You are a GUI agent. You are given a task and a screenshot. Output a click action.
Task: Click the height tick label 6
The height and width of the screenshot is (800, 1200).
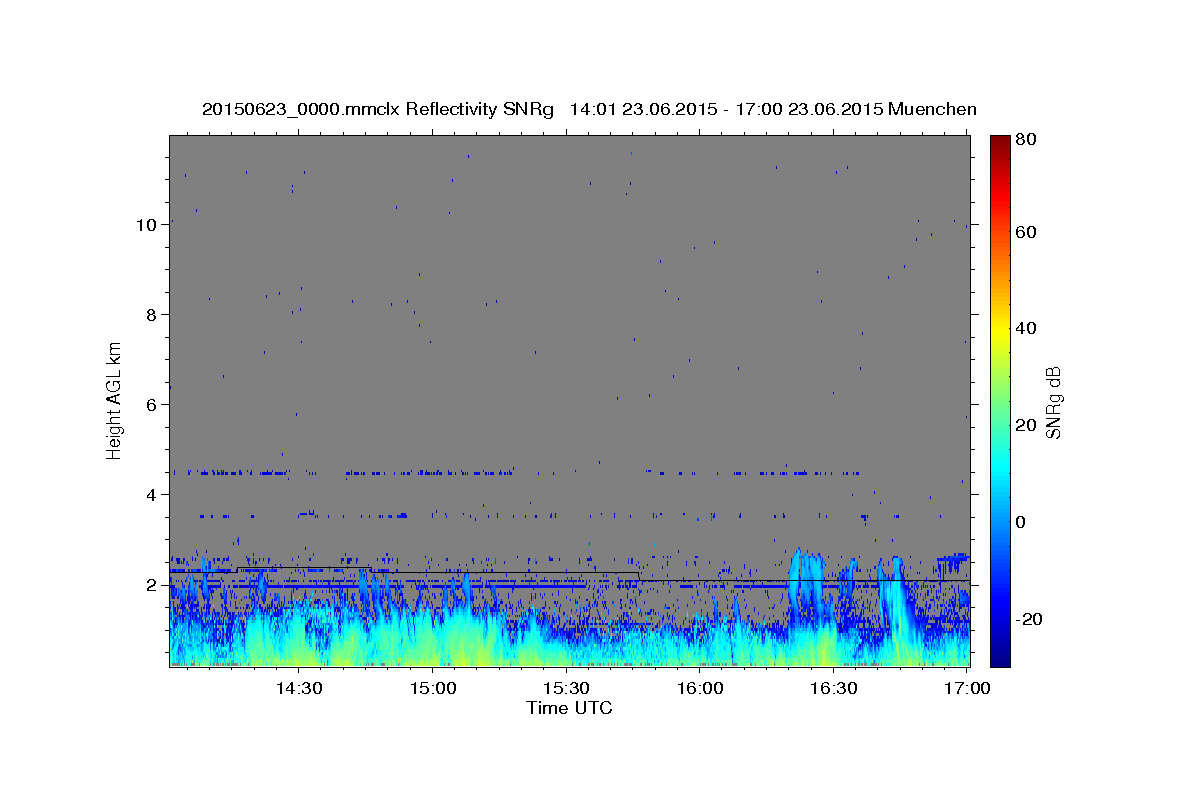coord(152,404)
